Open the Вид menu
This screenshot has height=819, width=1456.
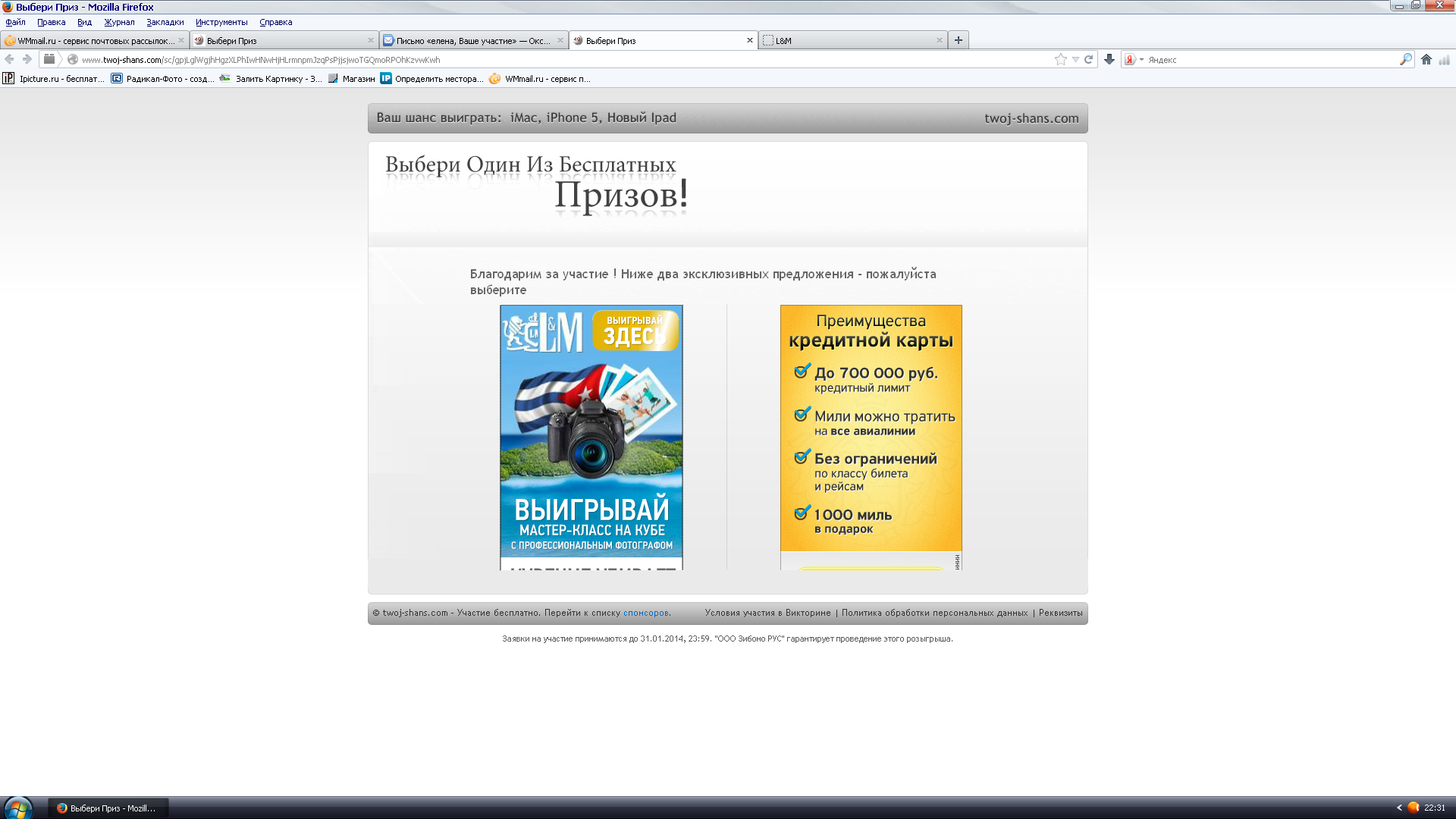(x=85, y=22)
